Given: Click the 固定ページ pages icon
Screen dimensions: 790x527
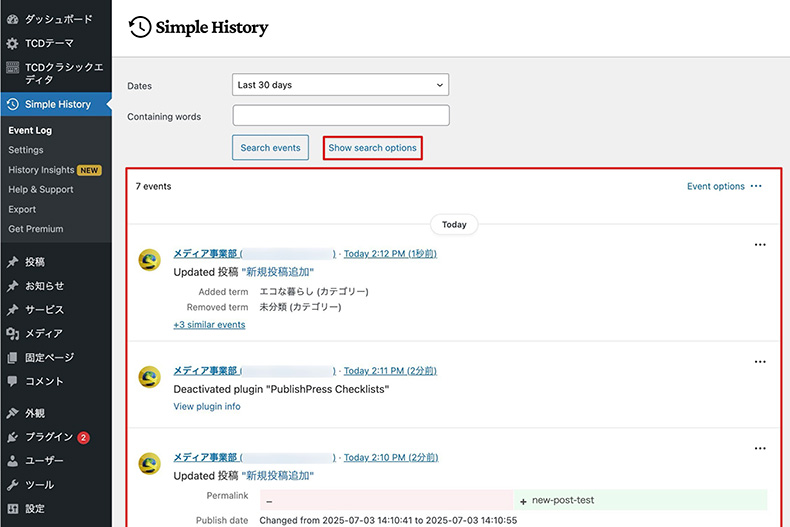Looking at the screenshot, I should [13, 358].
